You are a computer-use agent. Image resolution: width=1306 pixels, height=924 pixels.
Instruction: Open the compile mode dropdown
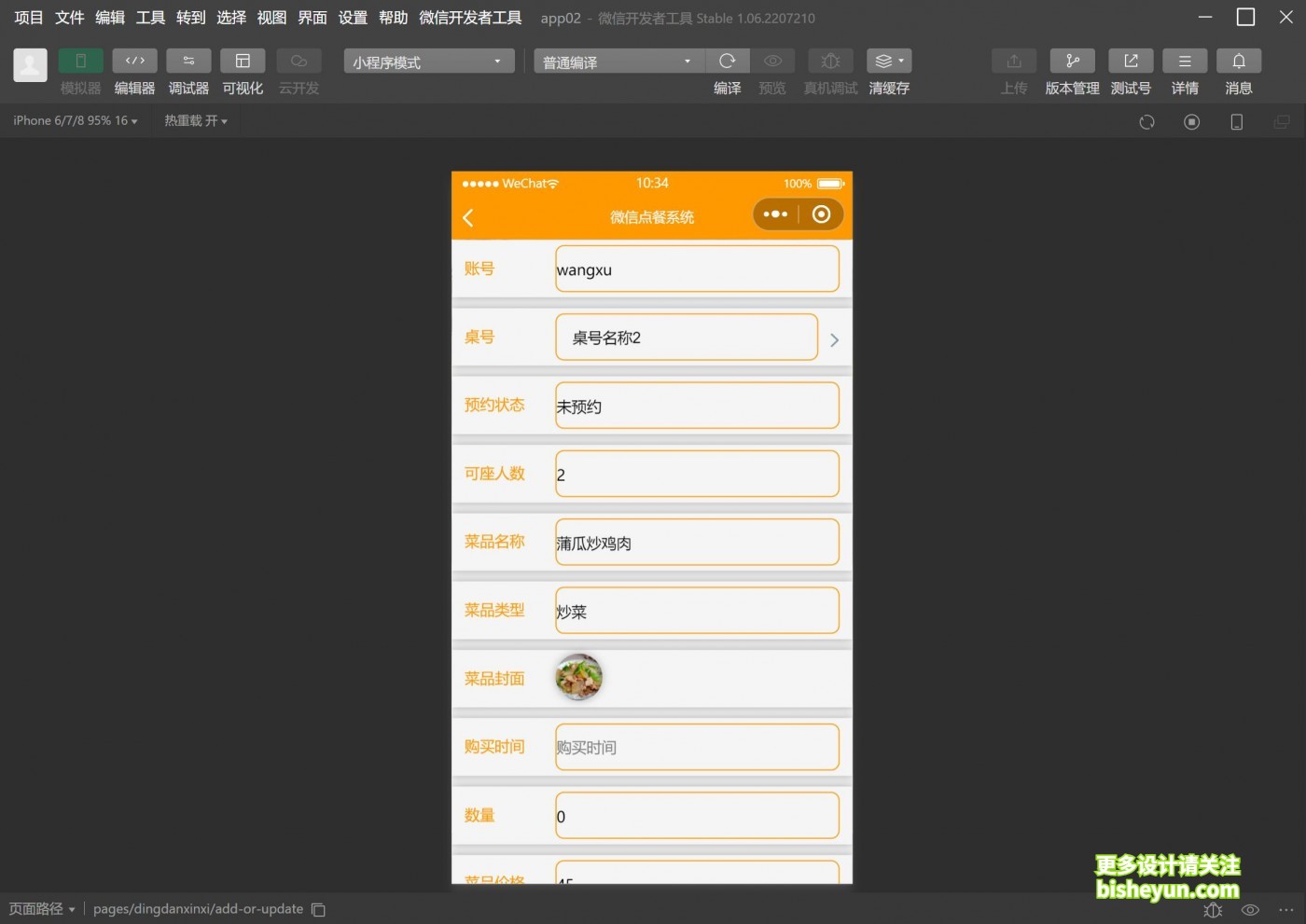[x=619, y=62]
